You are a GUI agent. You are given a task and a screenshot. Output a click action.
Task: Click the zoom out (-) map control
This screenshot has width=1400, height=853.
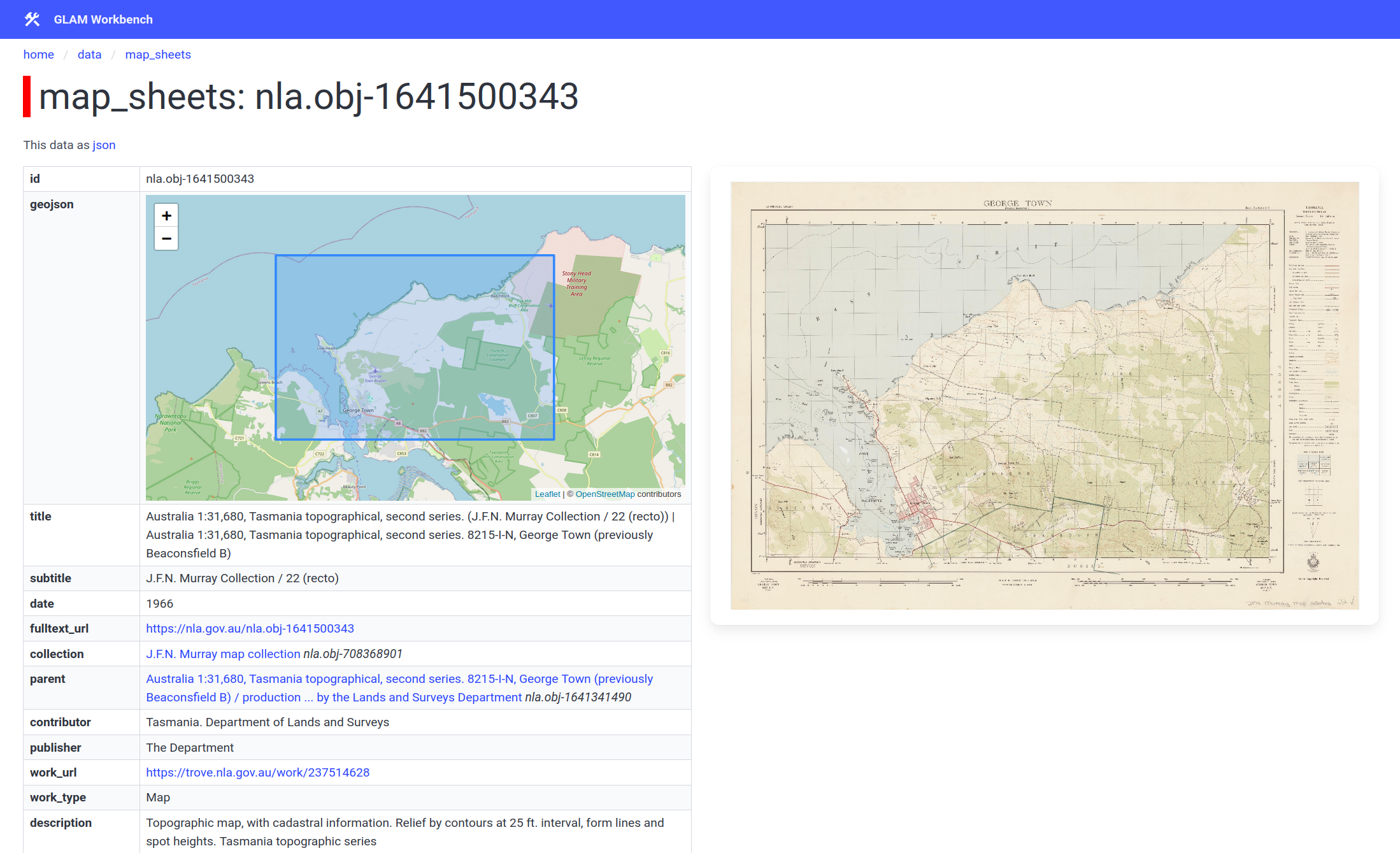[x=166, y=240]
